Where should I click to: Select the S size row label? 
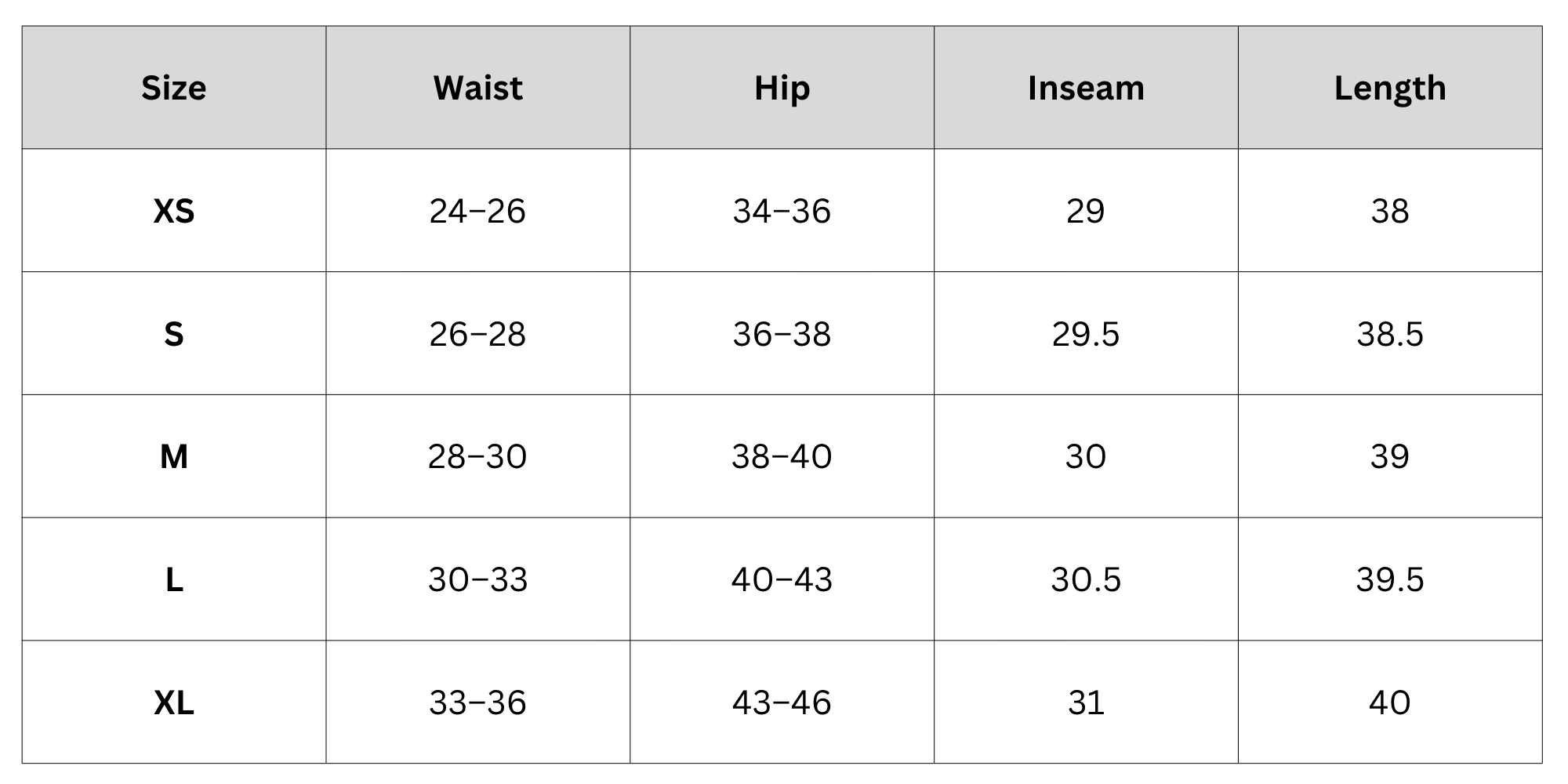[x=174, y=334]
